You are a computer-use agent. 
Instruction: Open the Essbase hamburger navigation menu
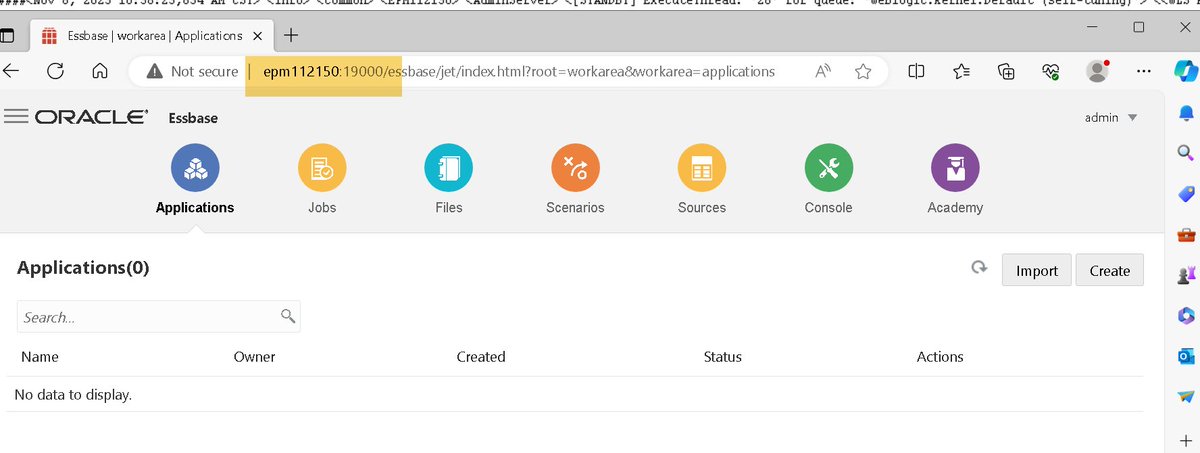16,117
